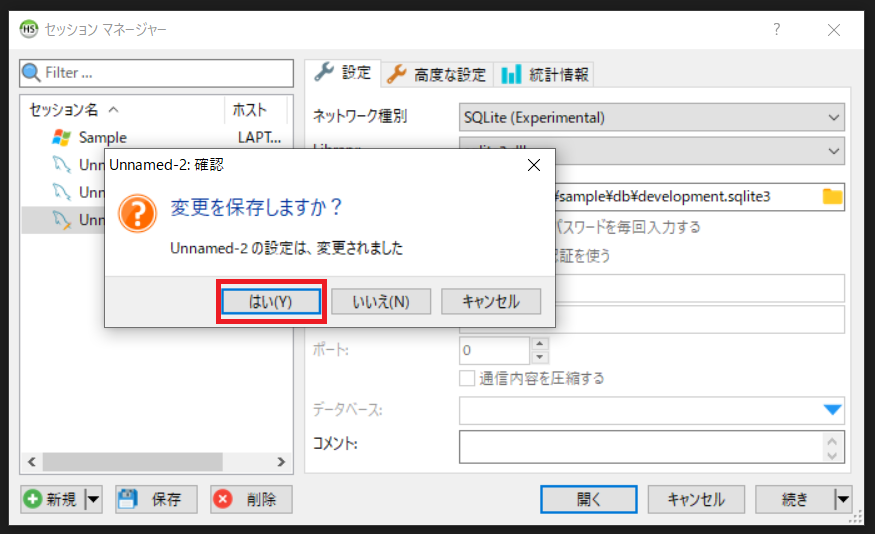
Task: Click the ポート number field
Action: tap(494, 350)
